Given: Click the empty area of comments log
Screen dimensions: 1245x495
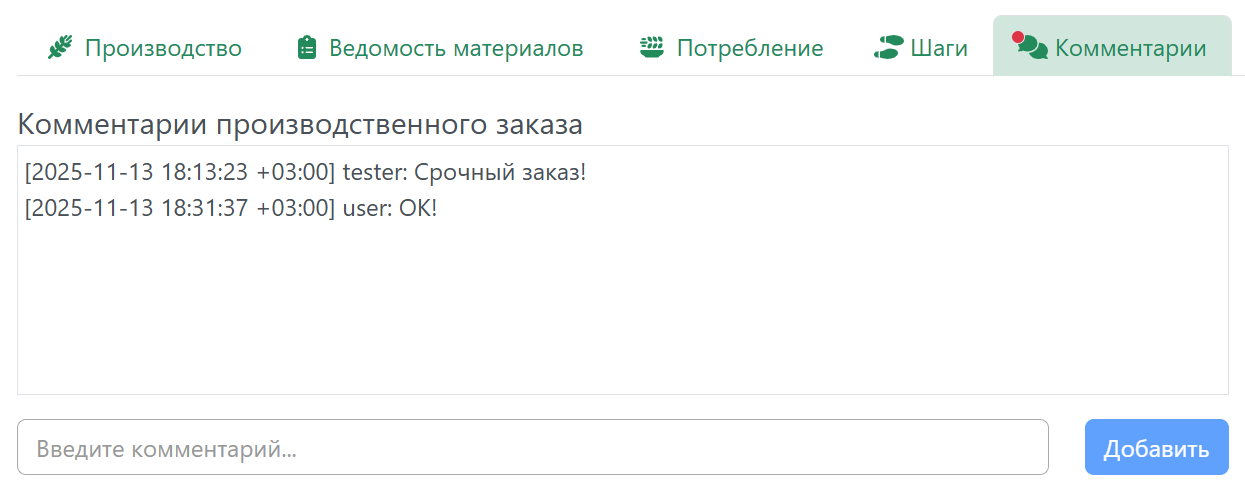Looking at the screenshot, I should tap(622, 310).
